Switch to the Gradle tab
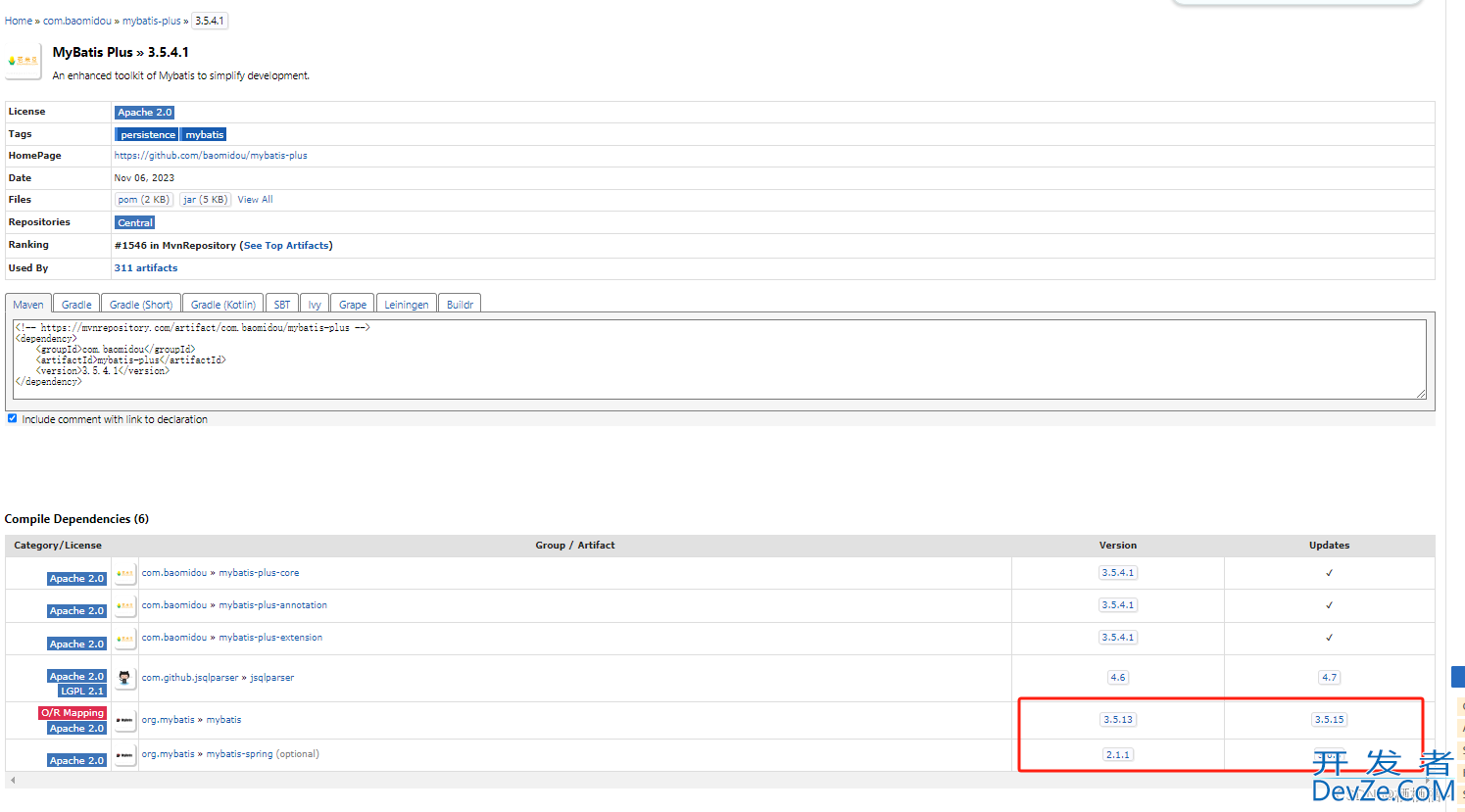The image size is (1465, 812). point(76,305)
